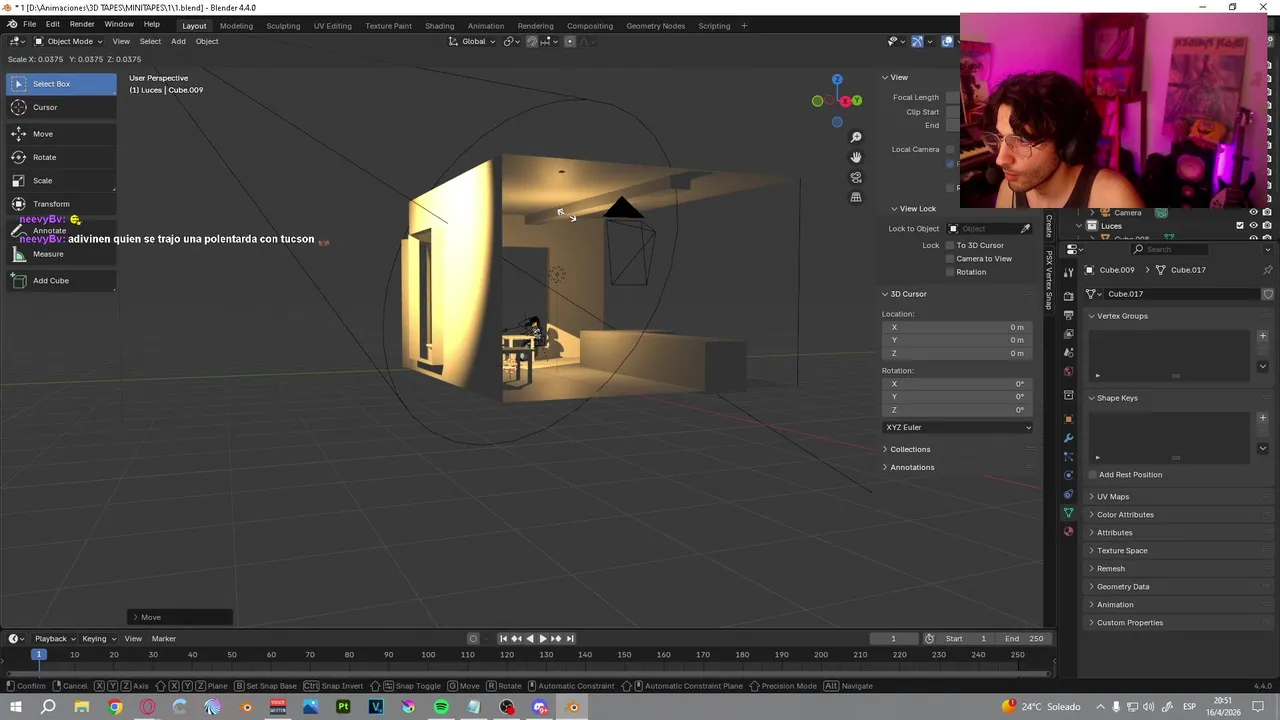Image resolution: width=1280 pixels, height=720 pixels.
Task: Open the World properties tab
Action: coord(1068,372)
